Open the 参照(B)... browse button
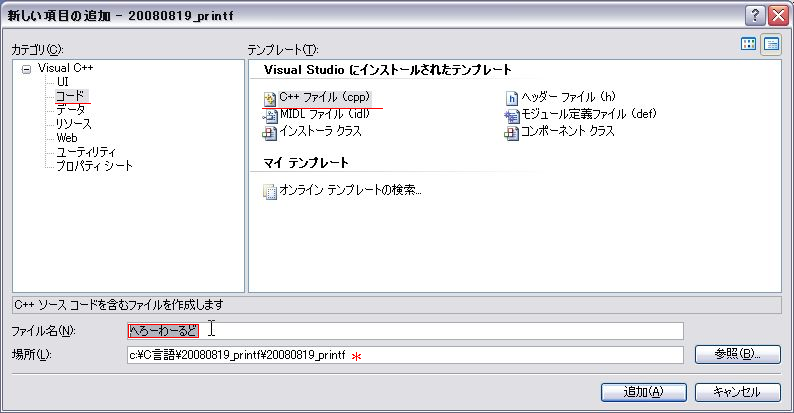The width and height of the screenshot is (794, 413). (738, 354)
